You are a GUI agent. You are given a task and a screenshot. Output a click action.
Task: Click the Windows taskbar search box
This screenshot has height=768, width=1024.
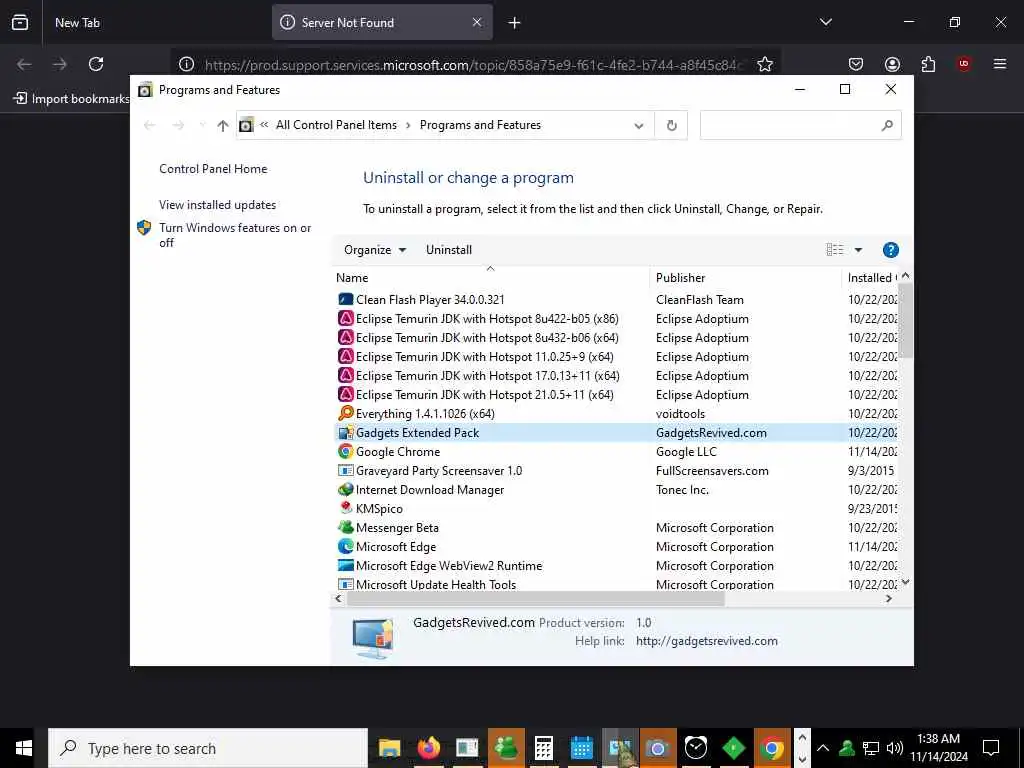click(208, 748)
